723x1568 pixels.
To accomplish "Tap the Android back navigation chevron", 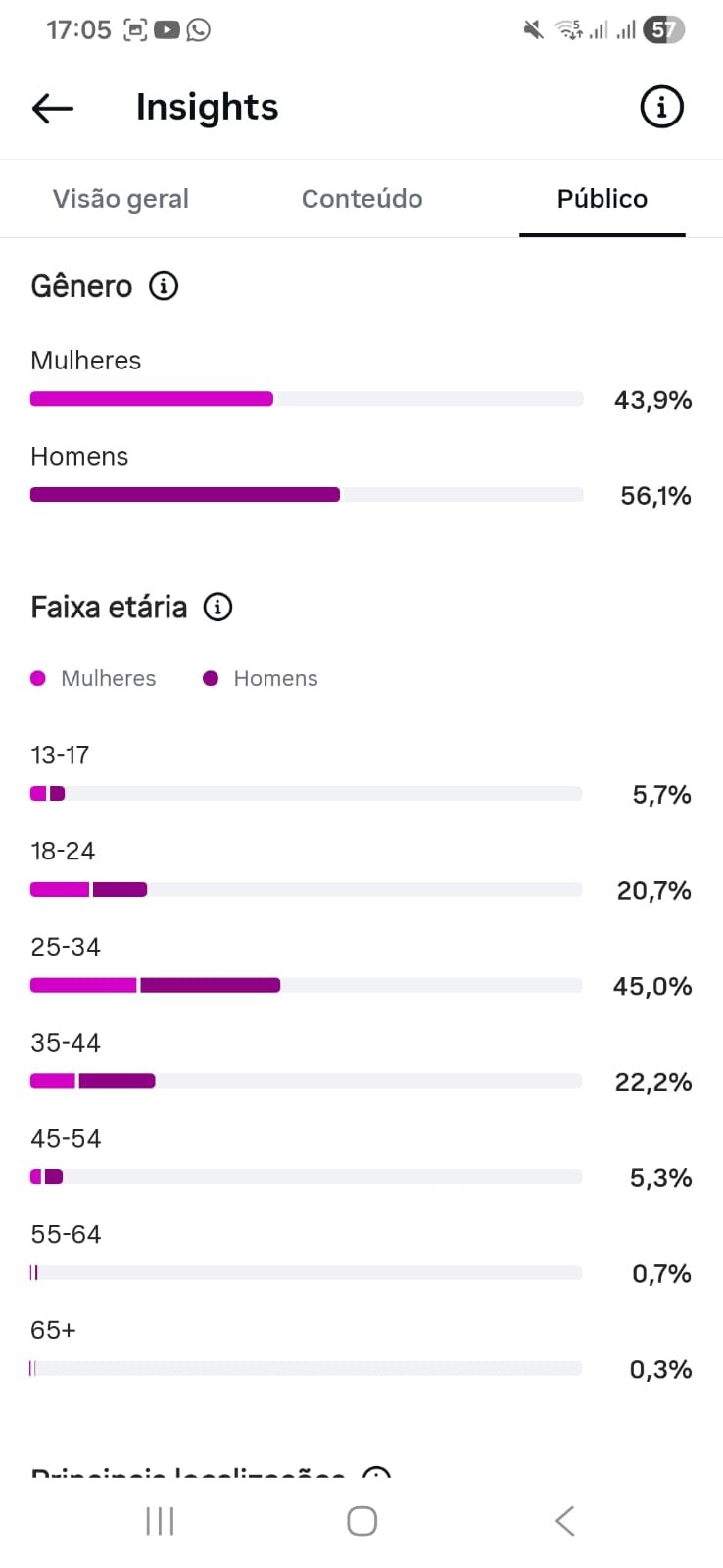I will [x=564, y=1521].
